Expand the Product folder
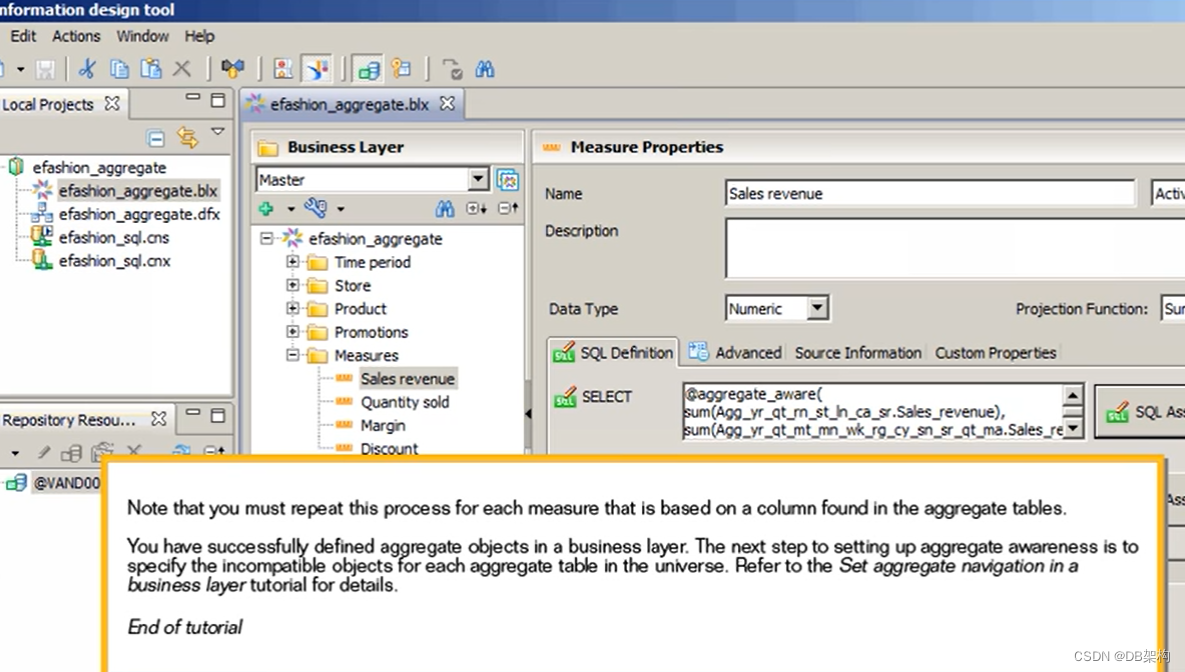The image size is (1185, 672). point(292,308)
